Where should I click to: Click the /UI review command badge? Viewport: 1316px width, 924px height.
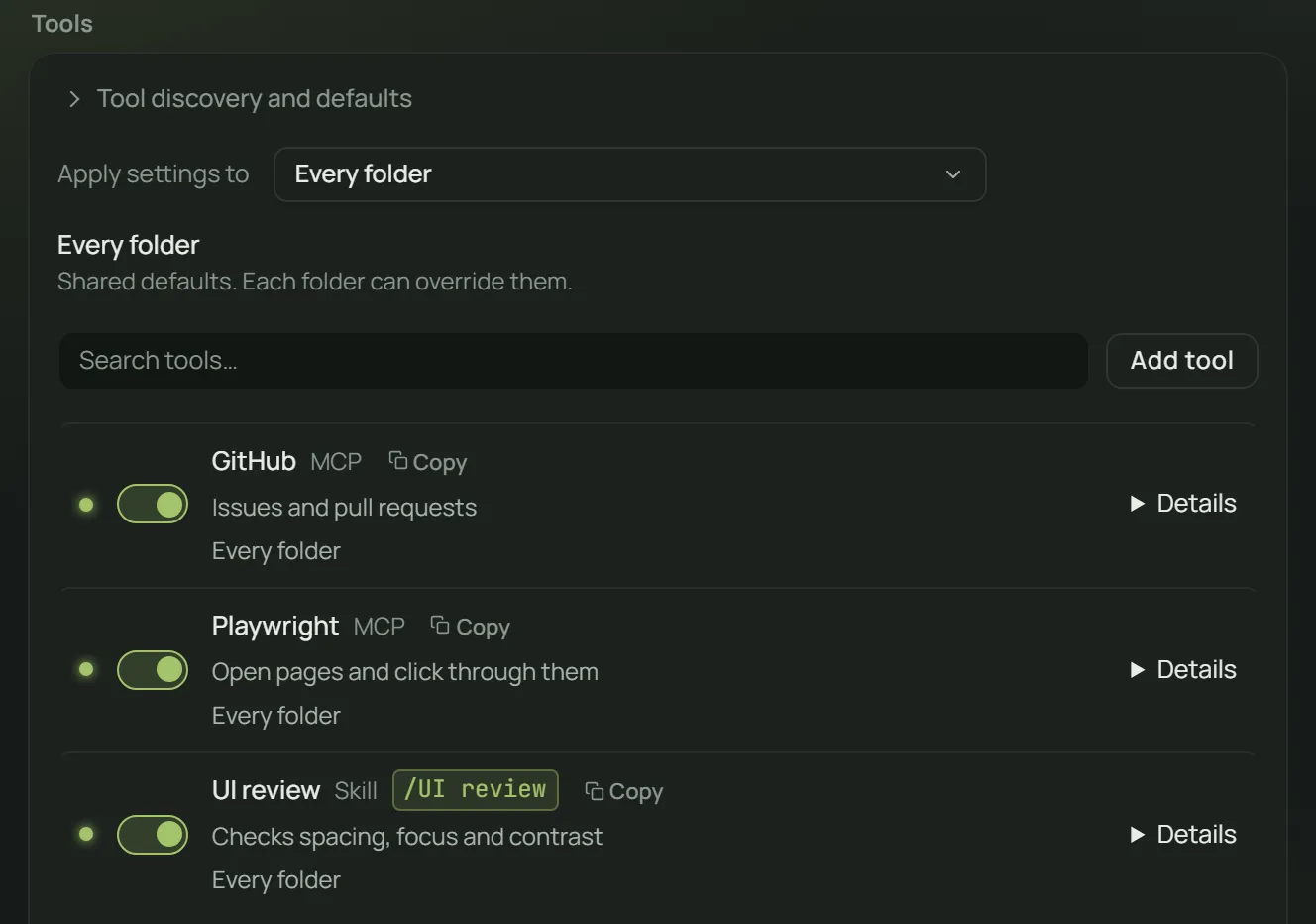click(476, 789)
